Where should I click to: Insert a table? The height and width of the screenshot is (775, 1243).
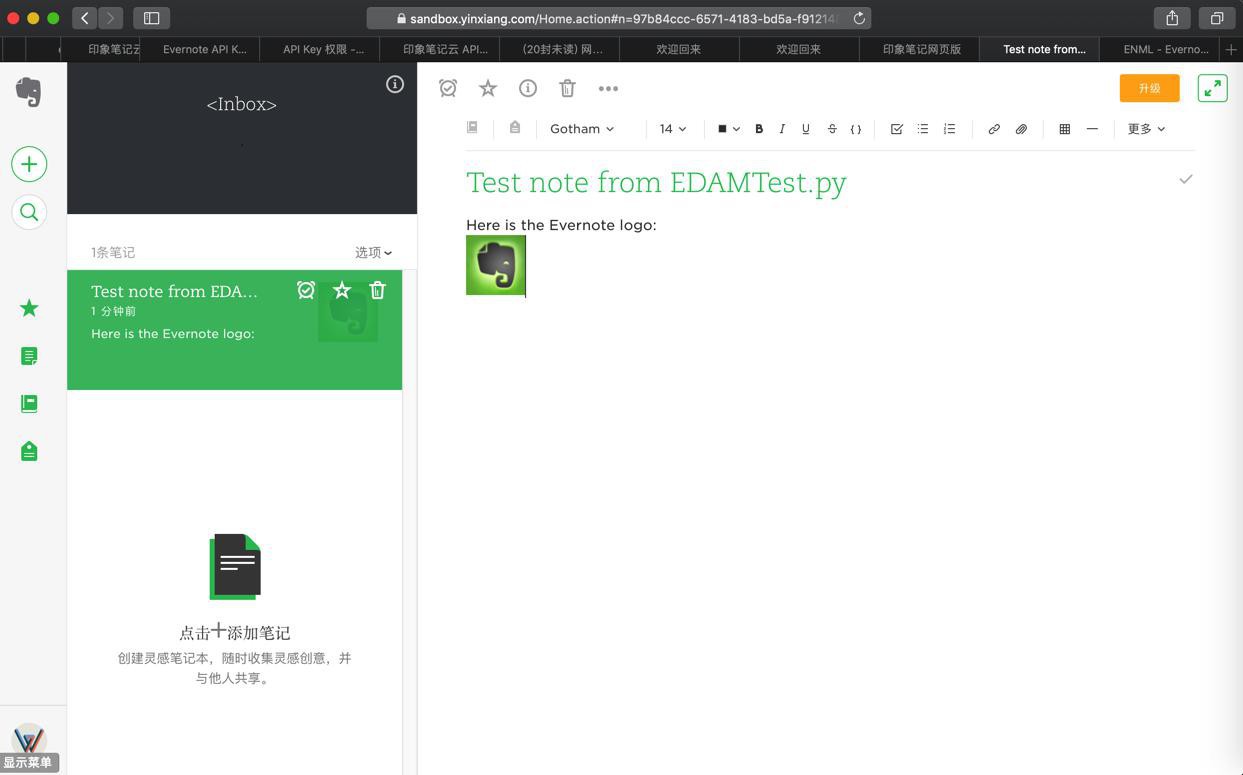click(x=1065, y=129)
